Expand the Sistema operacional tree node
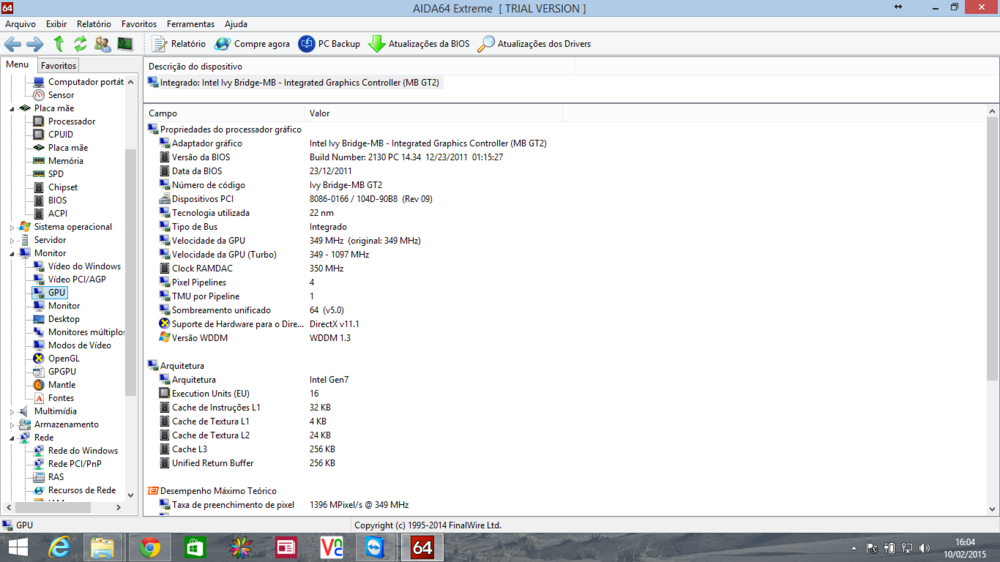 [12, 227]
